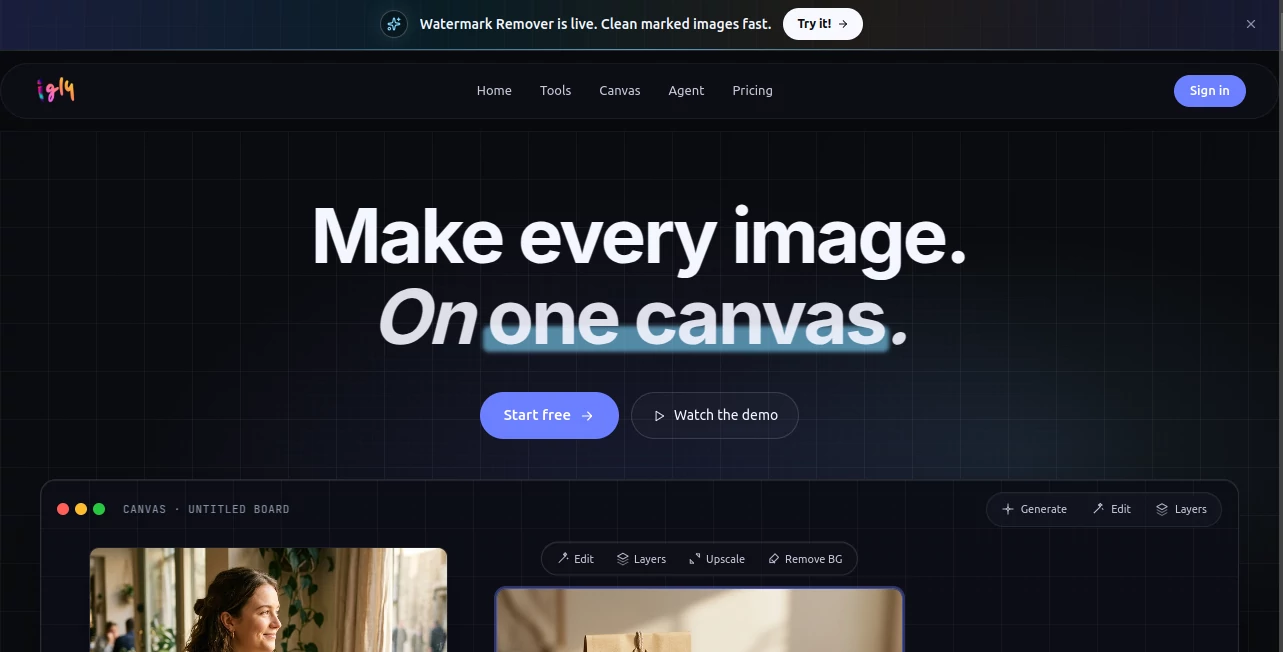Click the Generate plus icon in canvas header
The image size is (1283, 652).
click(x=1007, y=509)
